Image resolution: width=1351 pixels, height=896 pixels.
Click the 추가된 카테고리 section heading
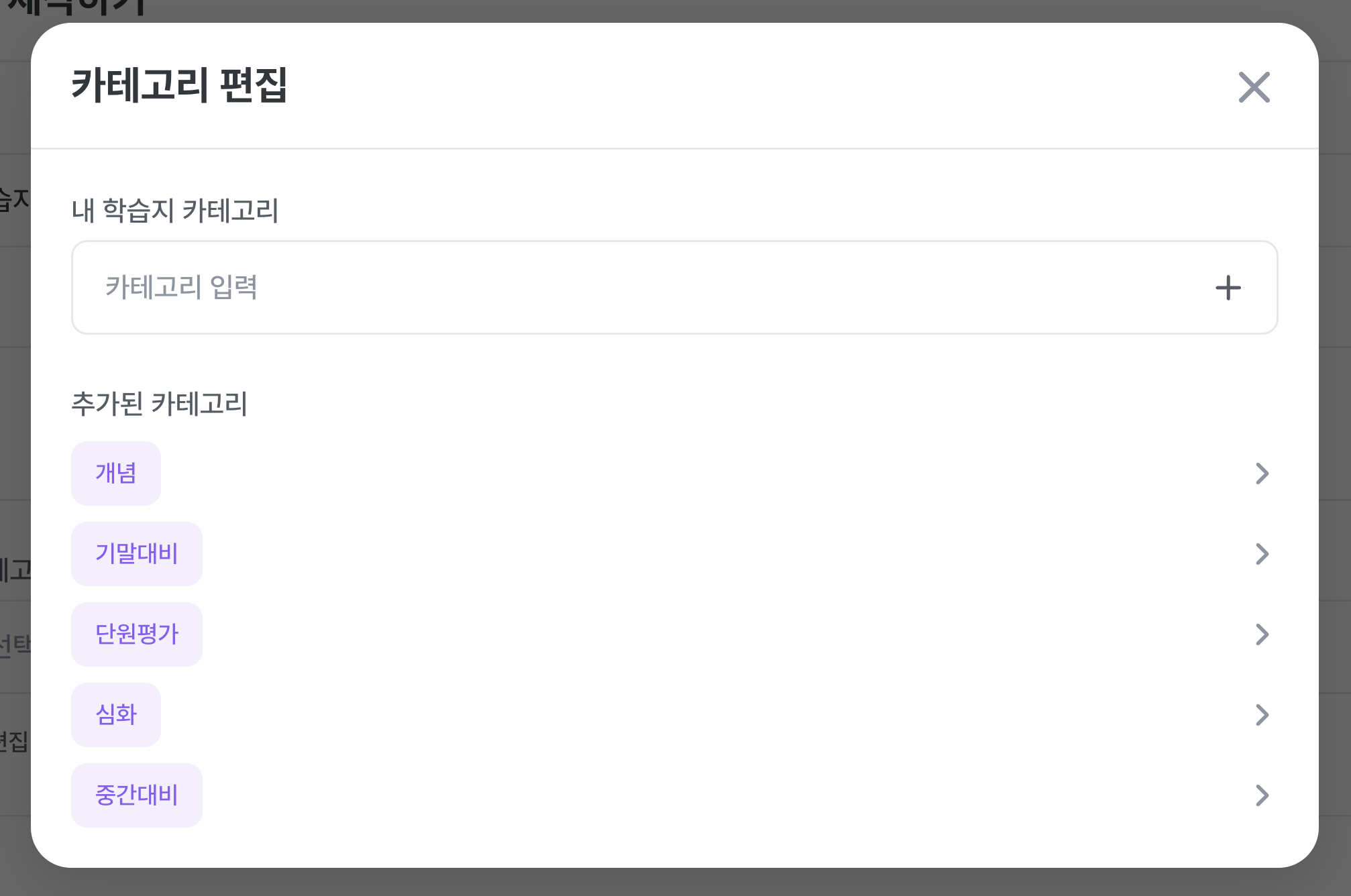(160, 404)
